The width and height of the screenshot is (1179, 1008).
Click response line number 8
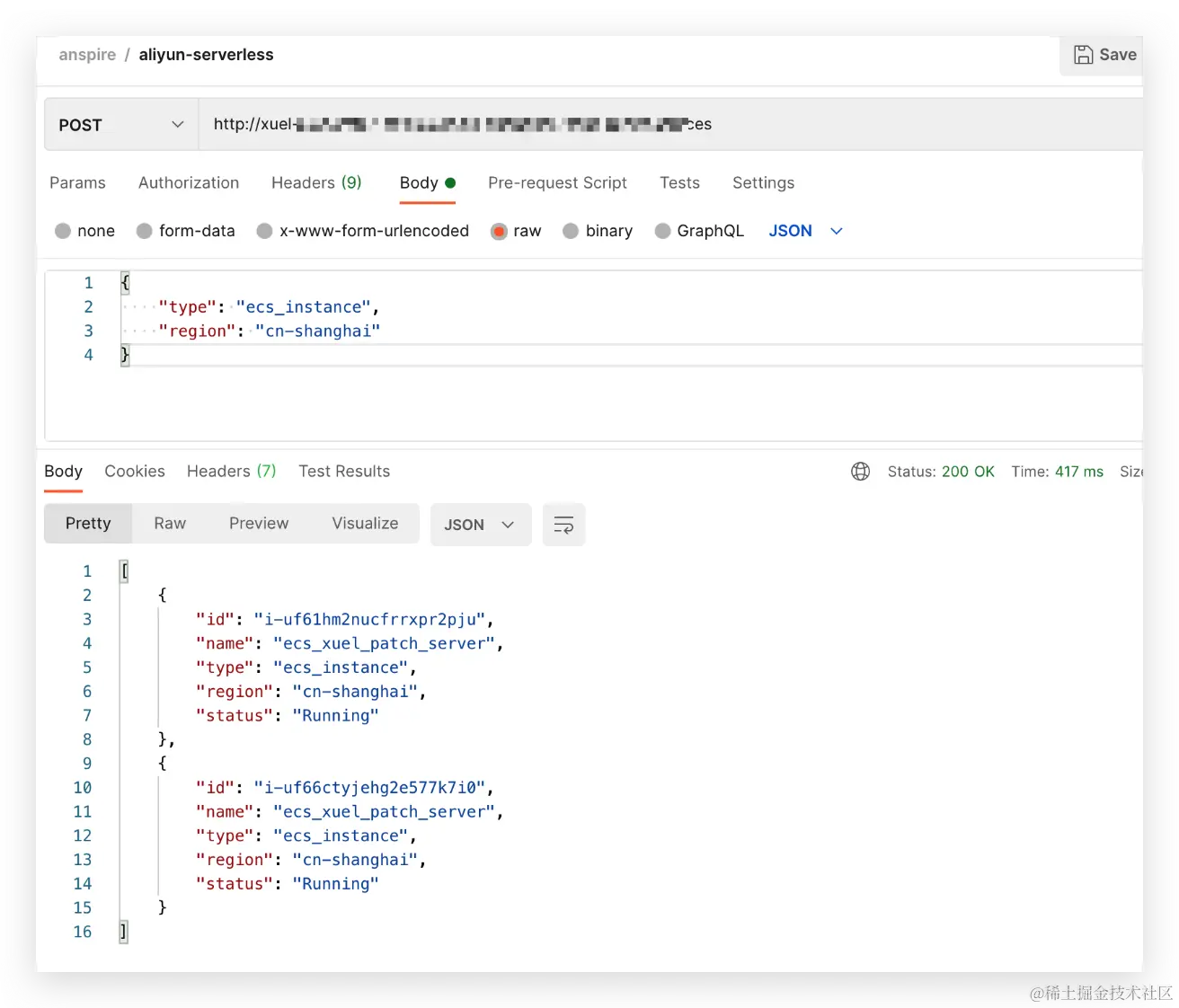[87, 739]
